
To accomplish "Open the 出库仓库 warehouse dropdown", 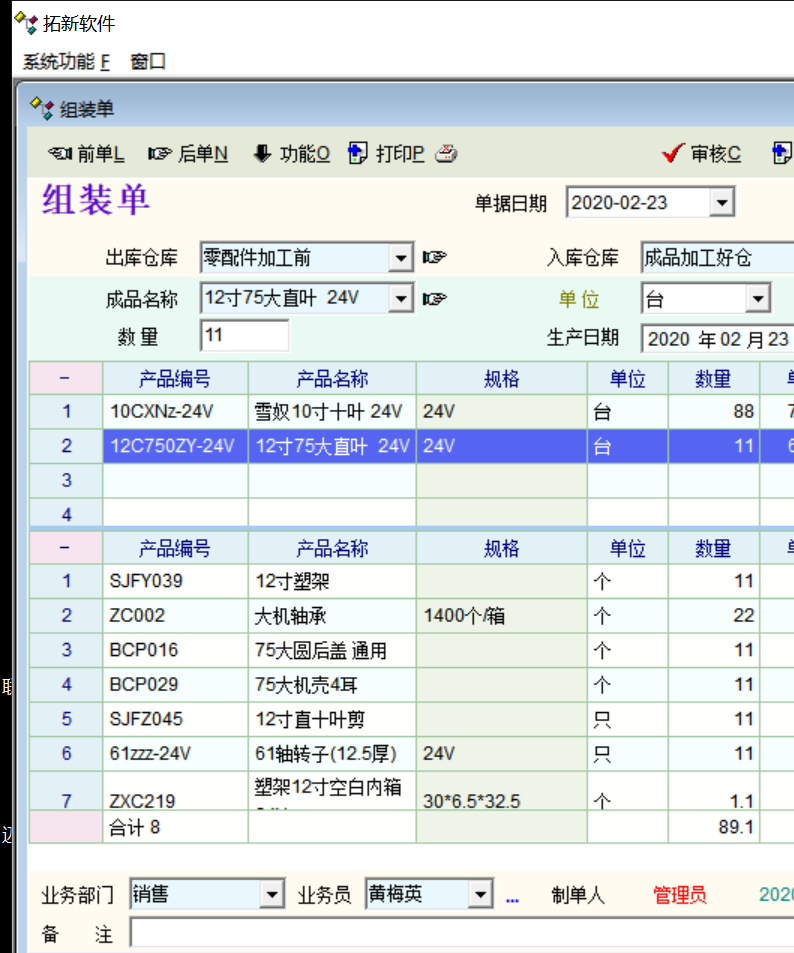I will click(x=401, y=258).
